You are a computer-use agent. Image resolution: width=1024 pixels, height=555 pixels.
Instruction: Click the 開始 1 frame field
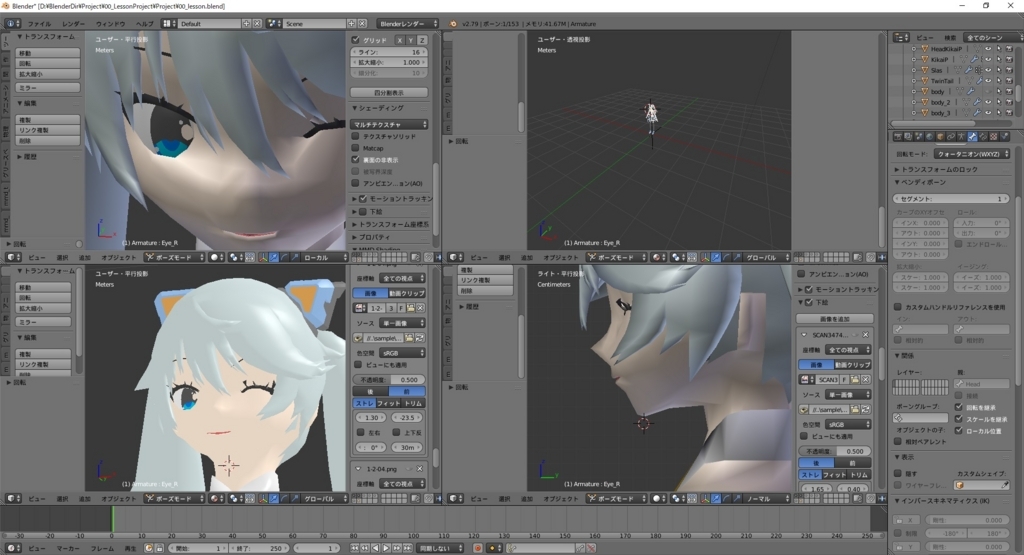point(197,548)
